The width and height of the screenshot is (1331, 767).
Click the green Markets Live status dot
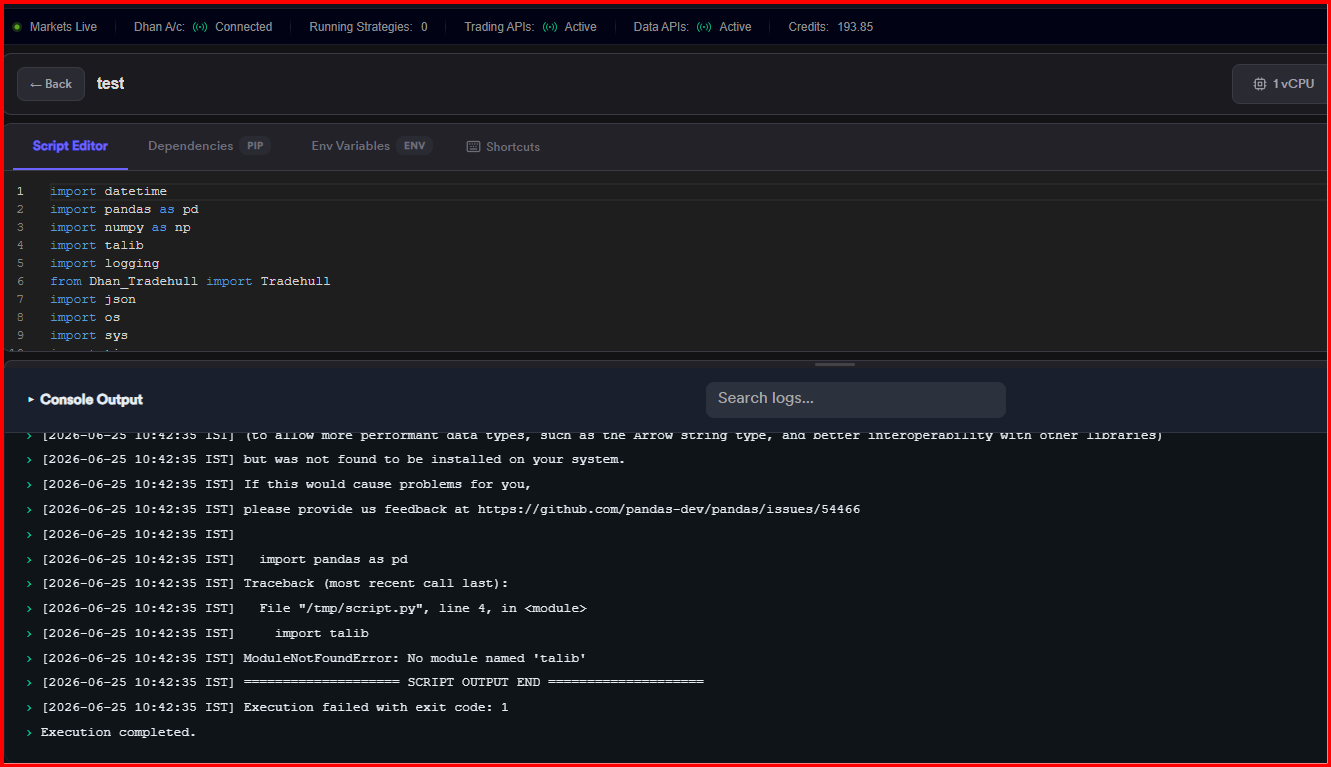coord(17,27)
